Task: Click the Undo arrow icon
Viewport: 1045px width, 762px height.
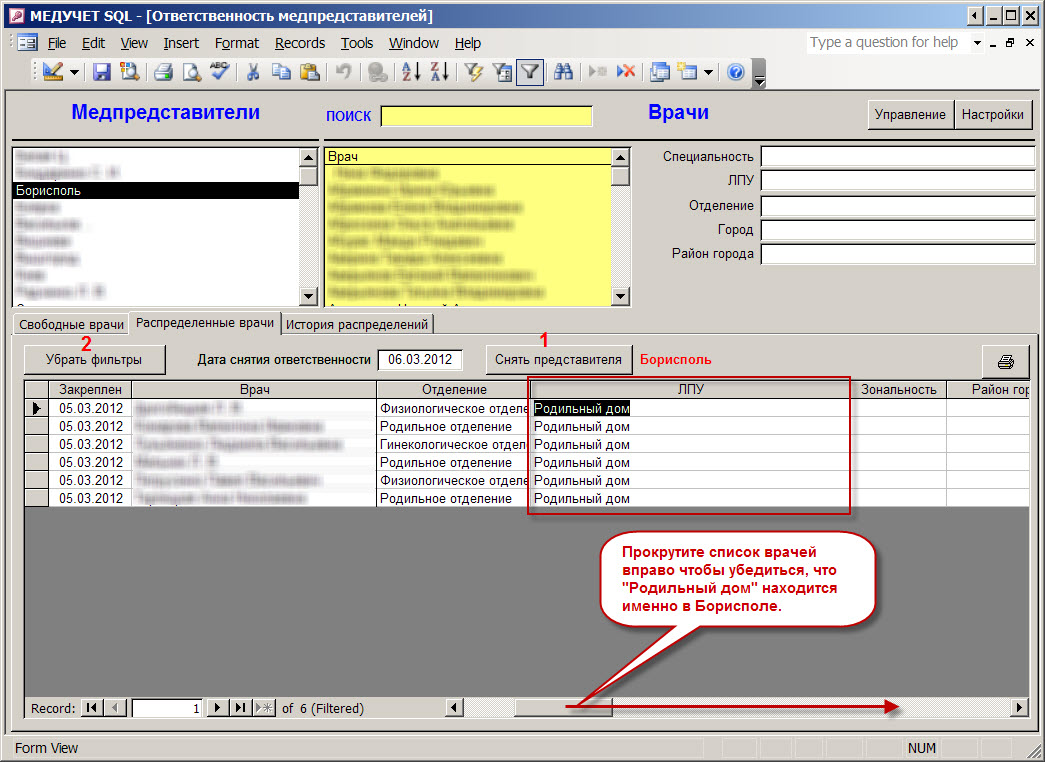Action: tap(344, 71)
